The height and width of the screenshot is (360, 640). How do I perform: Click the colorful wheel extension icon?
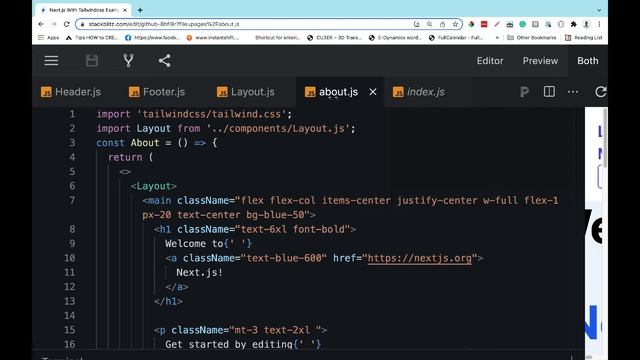pyautogui.click(x=471, y=24)
